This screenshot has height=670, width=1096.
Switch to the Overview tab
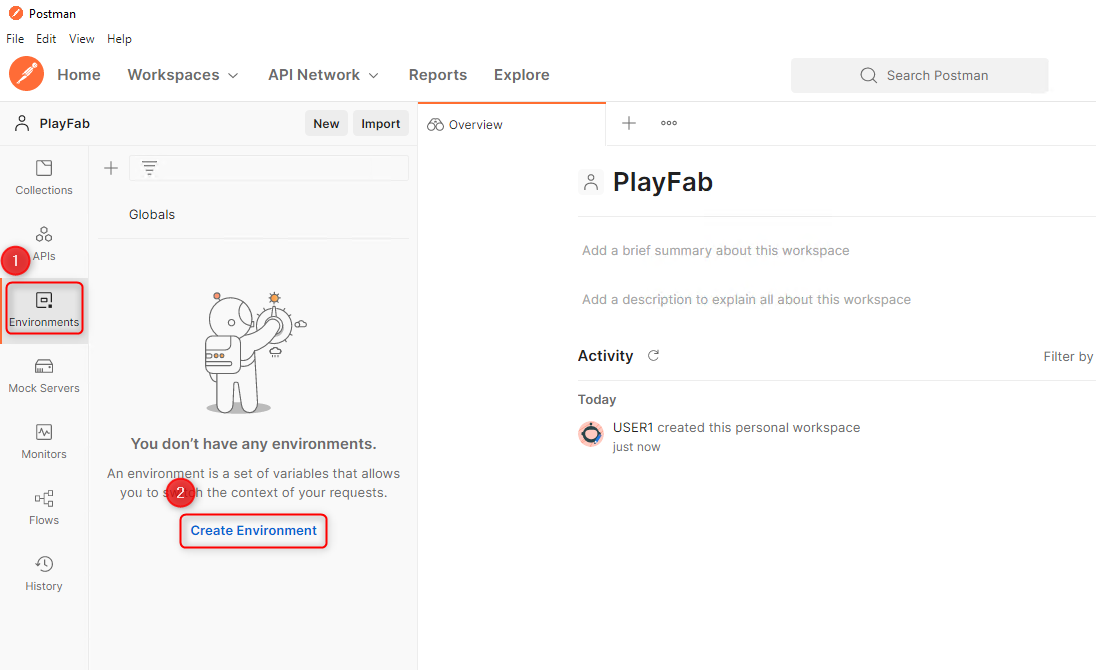(464, 124)
